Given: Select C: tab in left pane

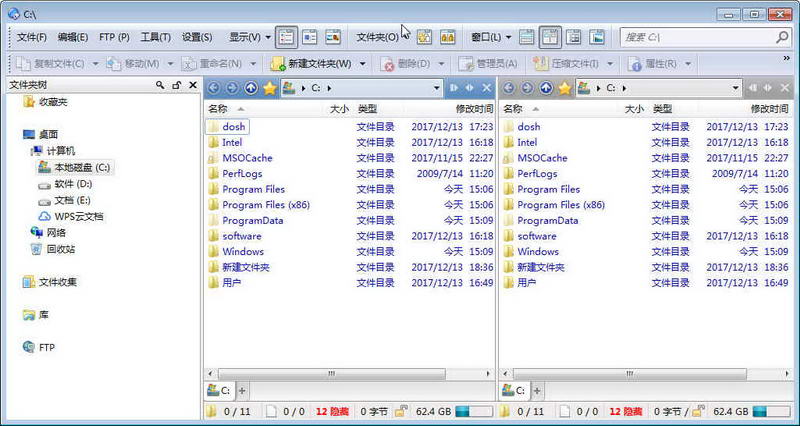Looking at the screenshot, I should 219,391.
